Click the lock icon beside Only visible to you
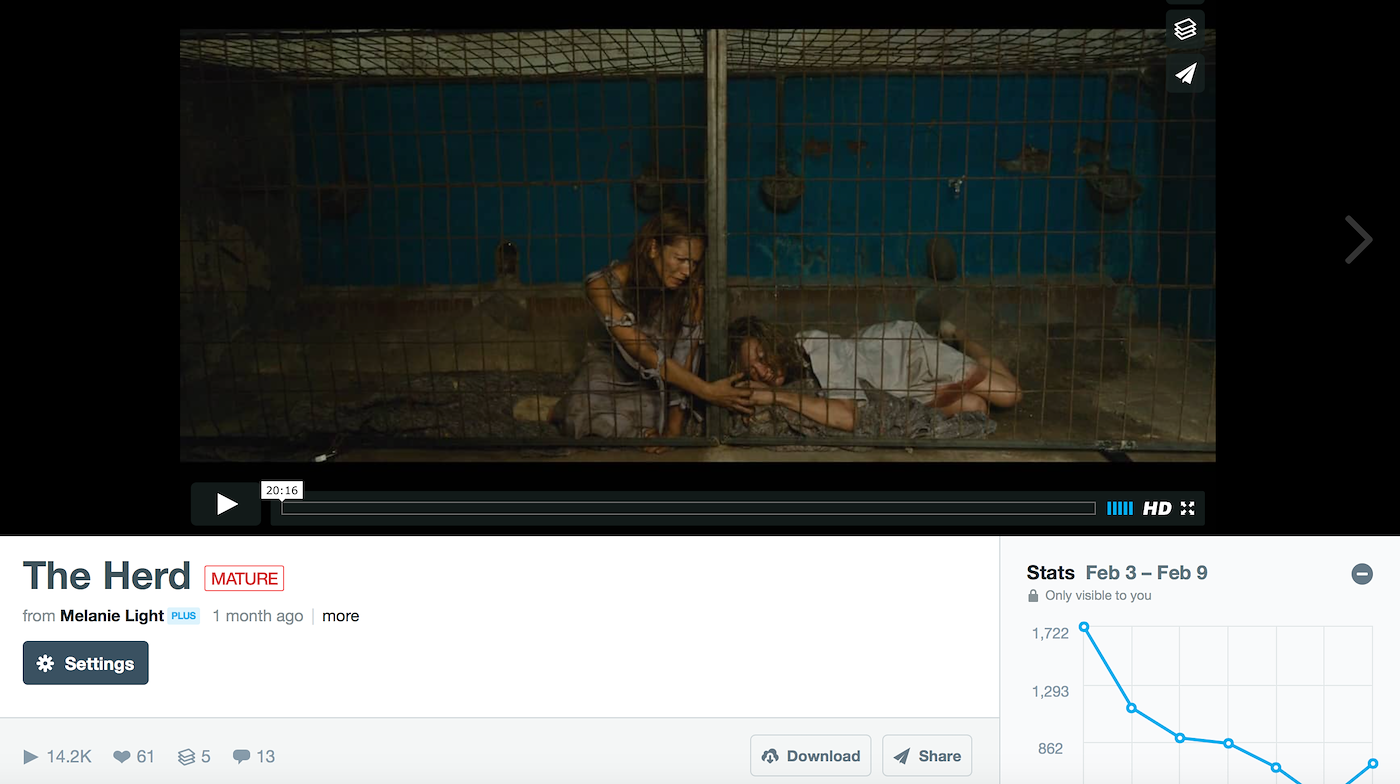Screen dimensions: 1400x784 [1033, 596]
